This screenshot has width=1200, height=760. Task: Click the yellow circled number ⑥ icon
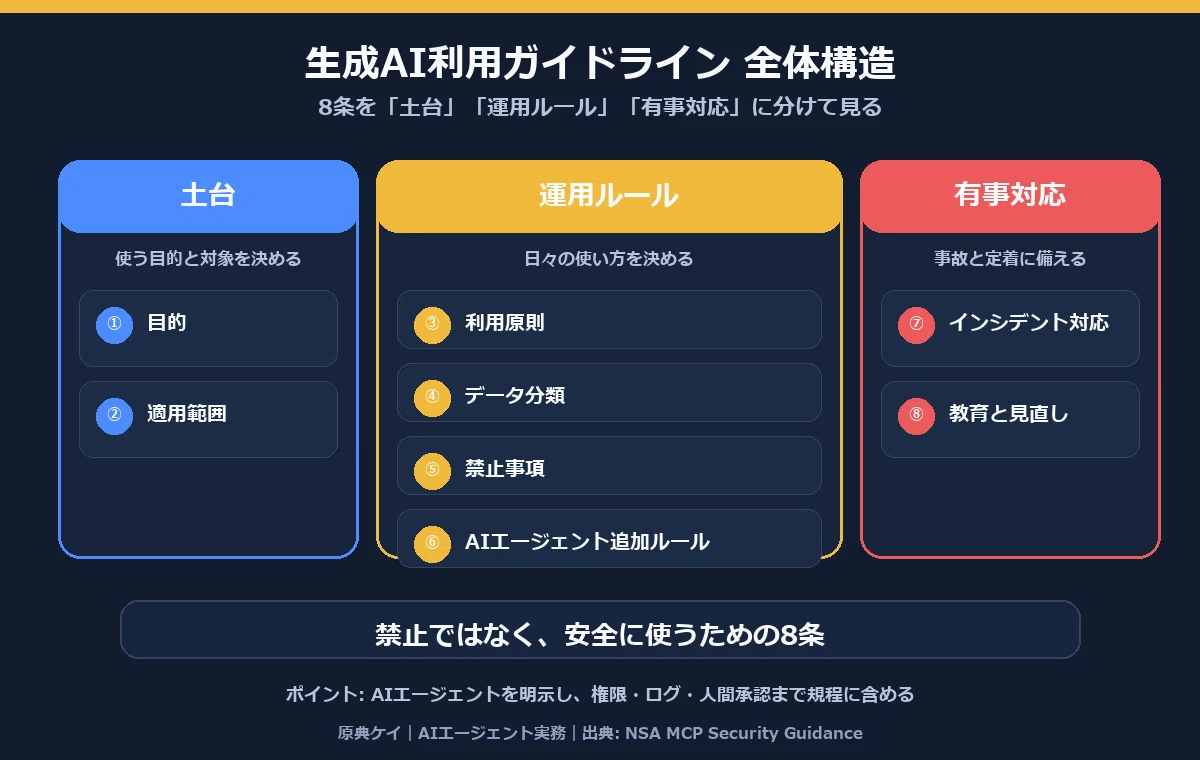coord(432,543)
